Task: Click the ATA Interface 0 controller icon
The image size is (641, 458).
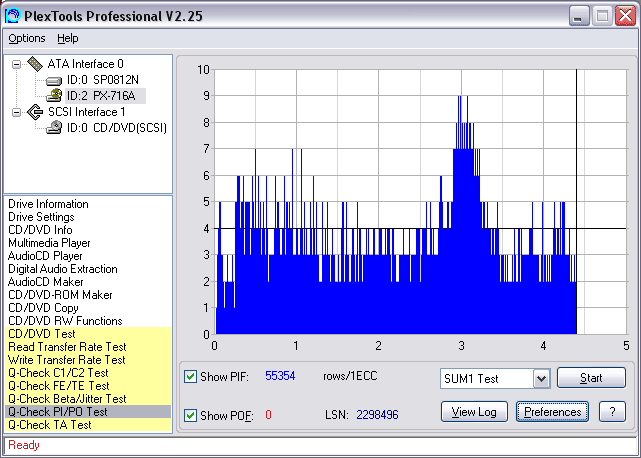Action: click(x=35, y=64)
